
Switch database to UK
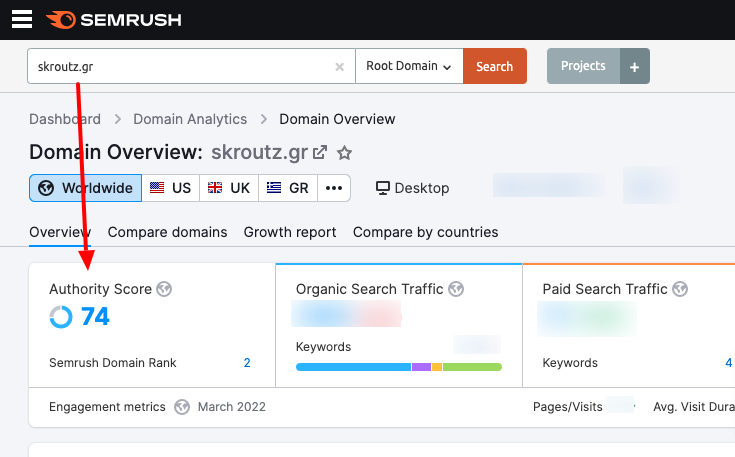pos(229,188)
